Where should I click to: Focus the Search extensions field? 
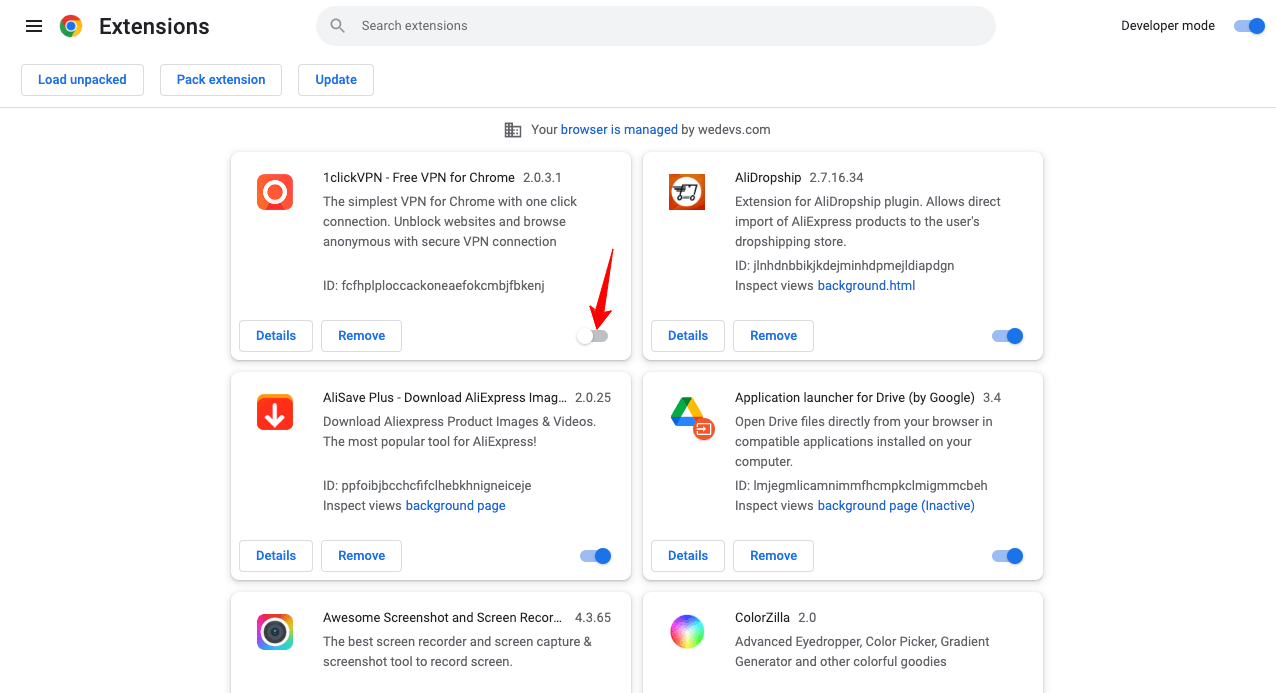[x=656, y=26]
